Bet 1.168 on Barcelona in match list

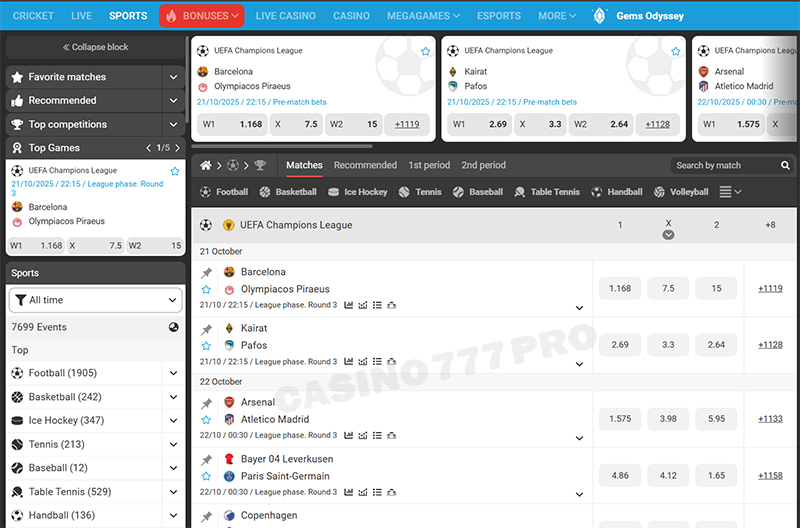pos(620,289)
